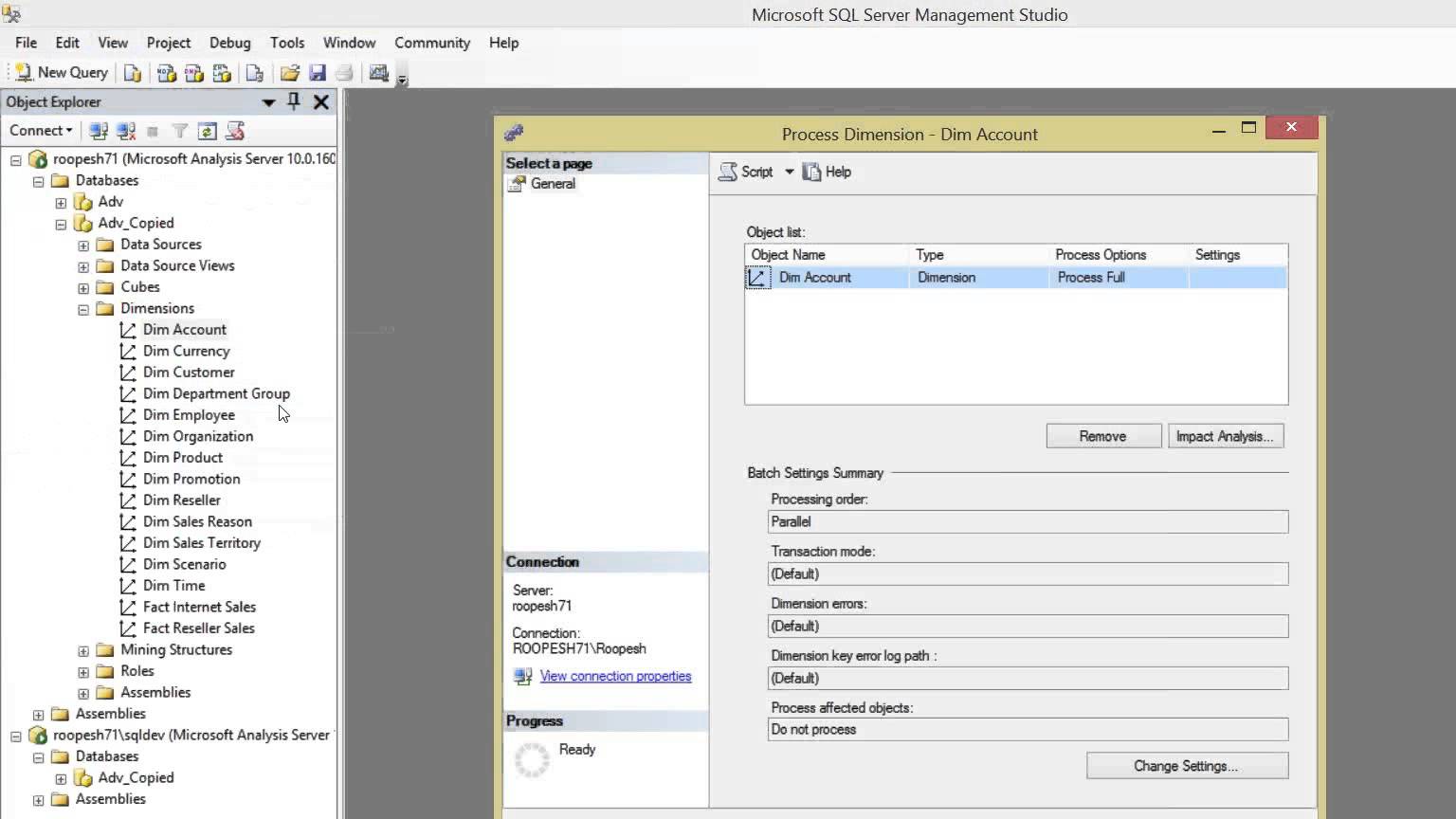Click the Print icon in the toolbar
Viewport: 1456px width, 819px height.
(344, 73)
